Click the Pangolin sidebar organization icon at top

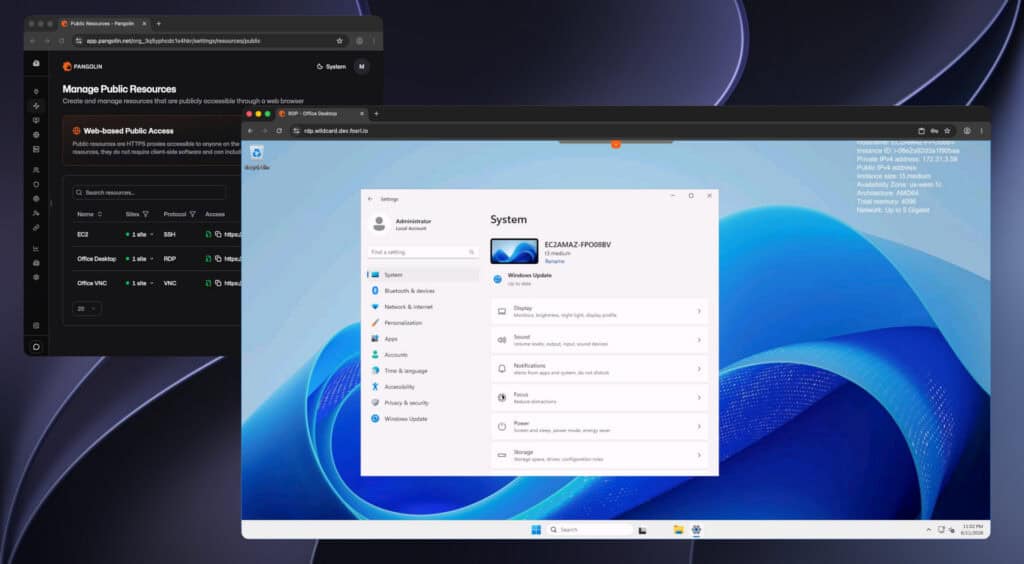coord(36,63)
